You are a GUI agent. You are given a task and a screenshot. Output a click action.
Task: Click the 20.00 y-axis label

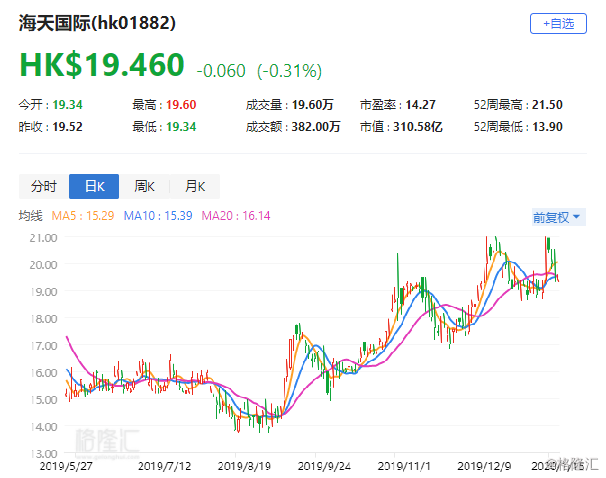pyautogui.click(x=43, y=265)
